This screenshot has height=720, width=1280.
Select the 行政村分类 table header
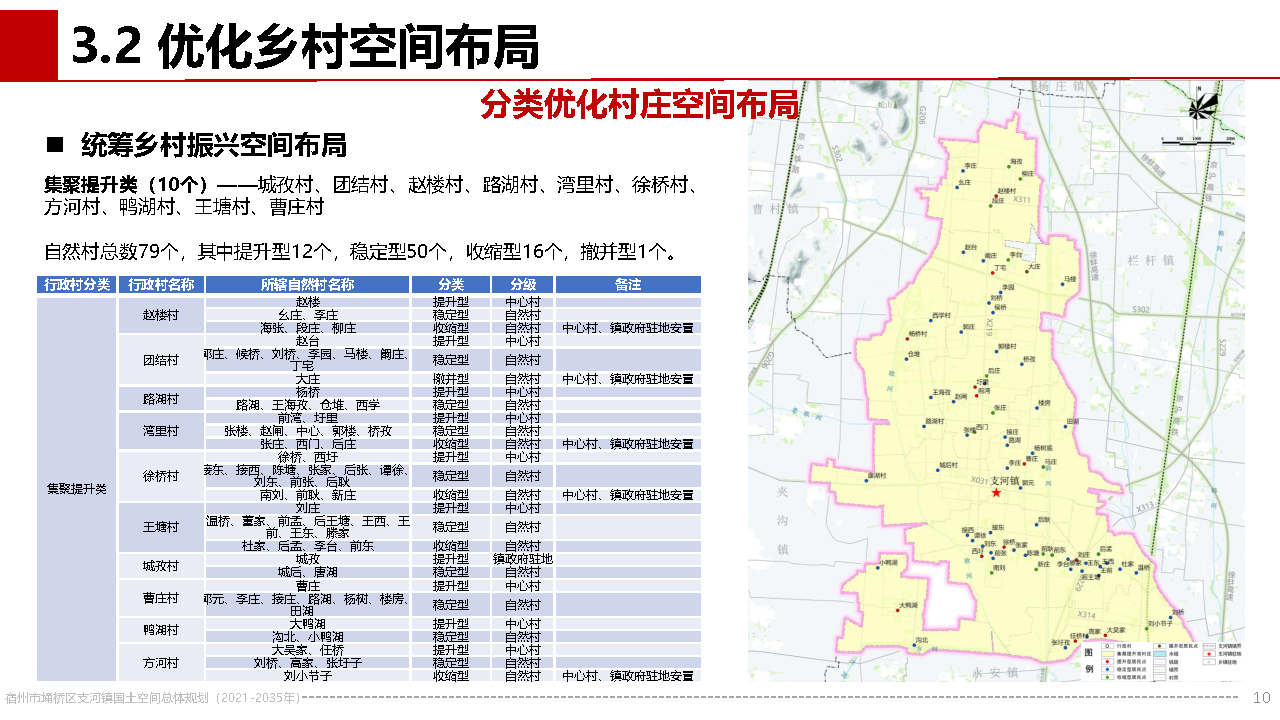point(77,285)
